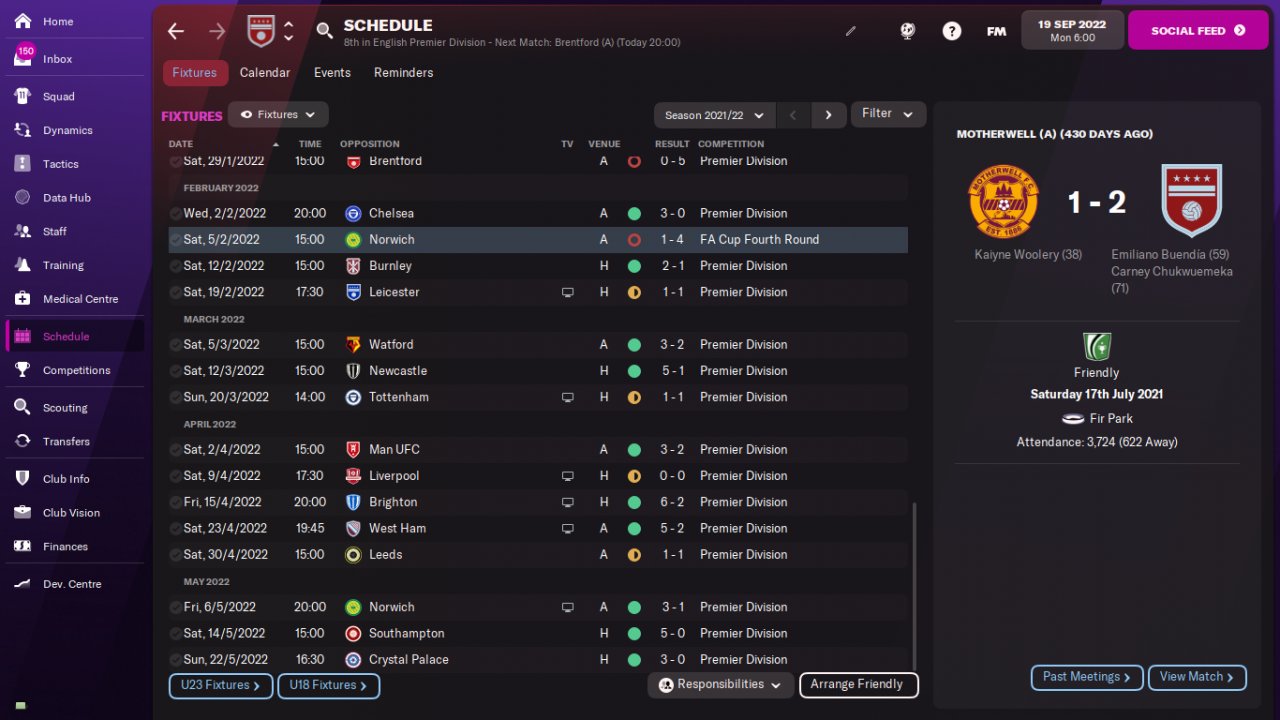Go back using the back arrow
The image size is (1280, 720).
[176, 31]
